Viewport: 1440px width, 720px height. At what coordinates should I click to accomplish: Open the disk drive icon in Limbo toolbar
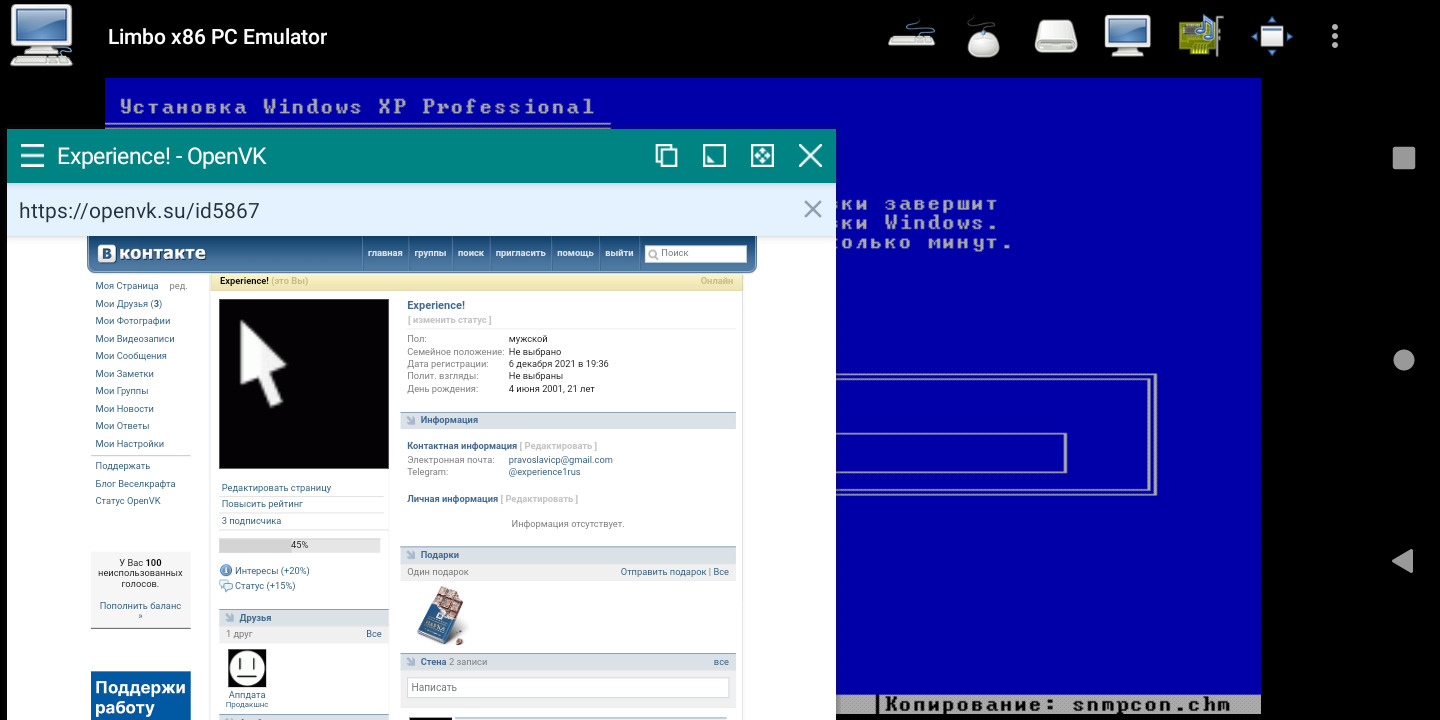(x=1055, y=37)
